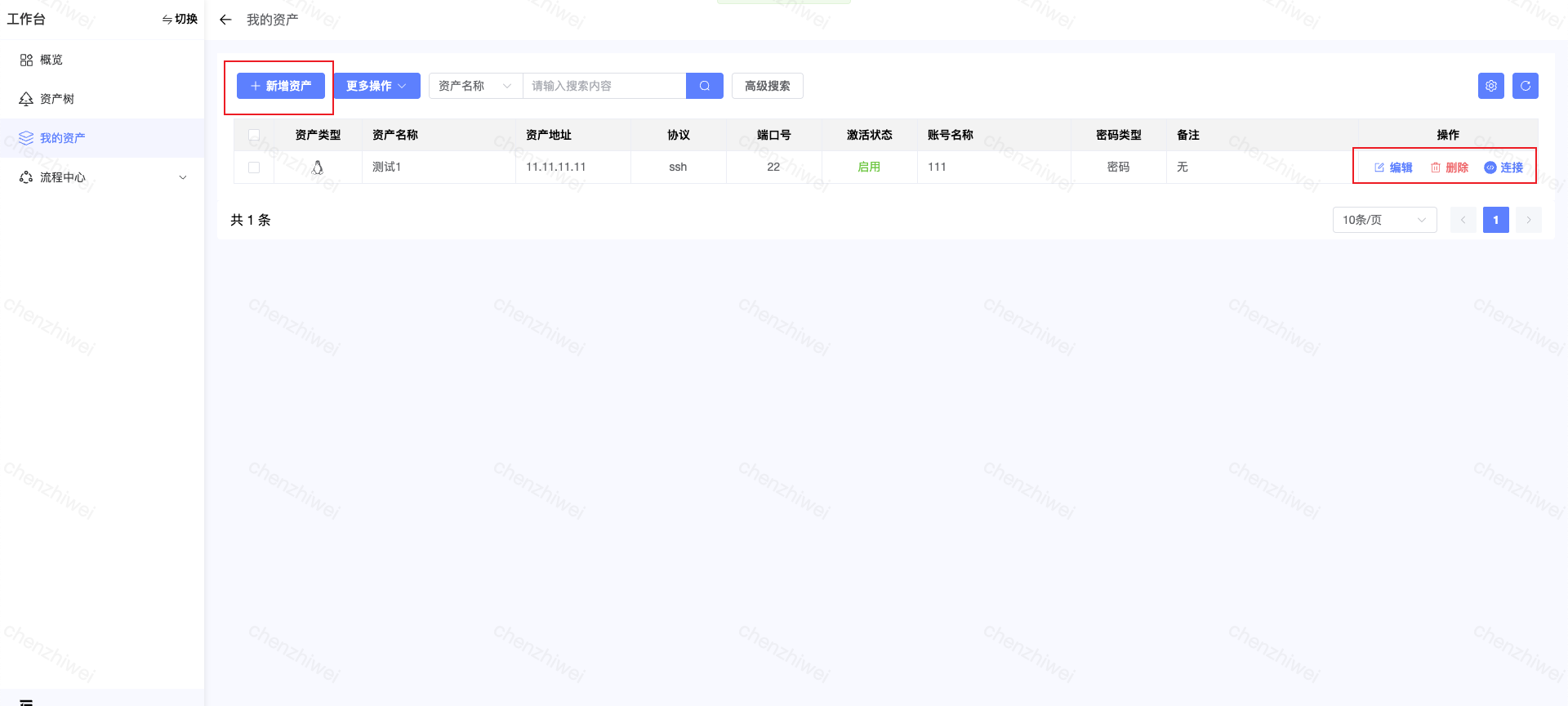The image size is (1568, 706).
Task: Click the 切换 switch workspace button
Action: pyautogui.click(x=180, y=19)
